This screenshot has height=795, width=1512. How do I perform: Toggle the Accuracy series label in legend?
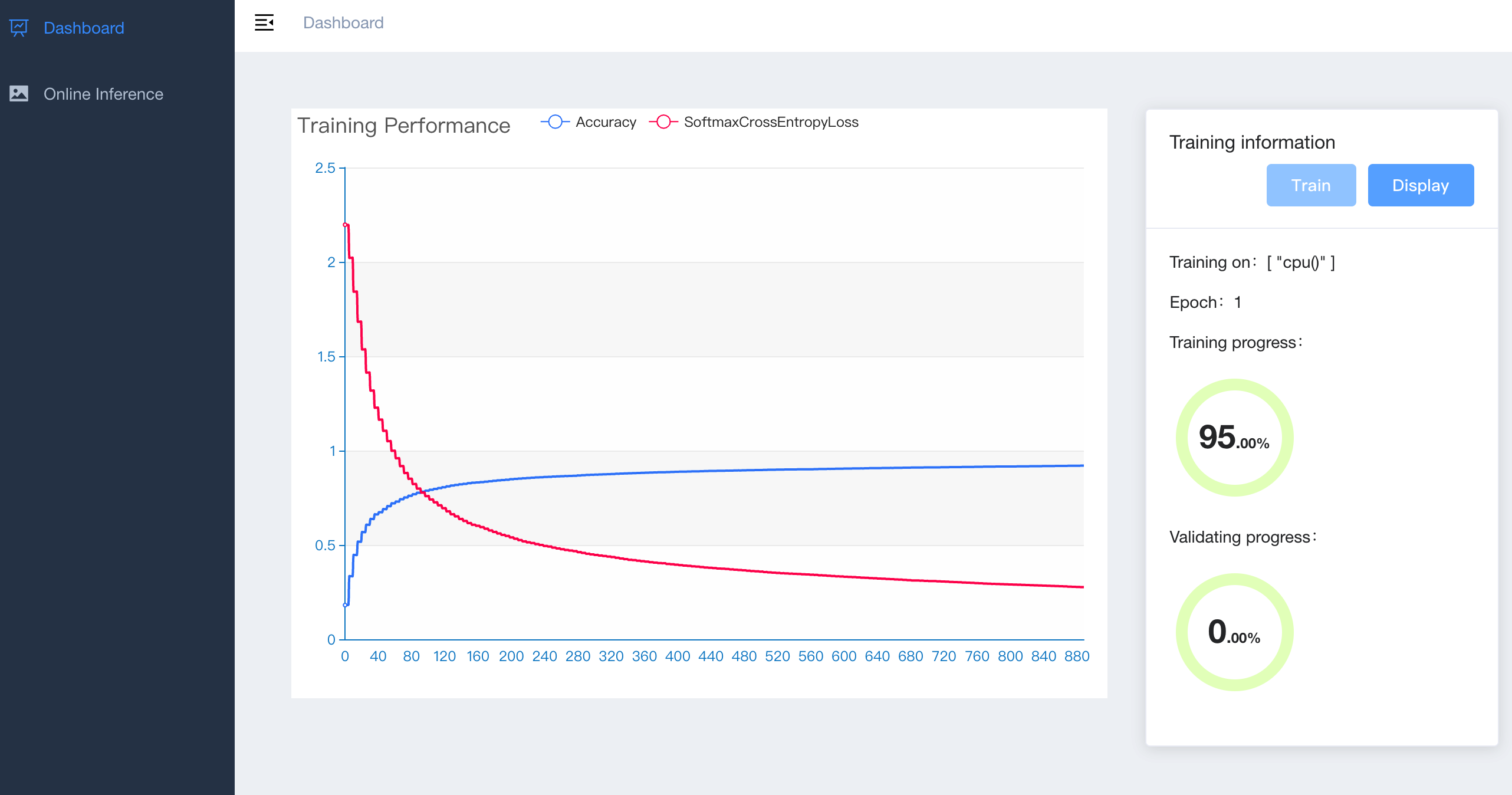pyautogui.click(x=606, y=122)
